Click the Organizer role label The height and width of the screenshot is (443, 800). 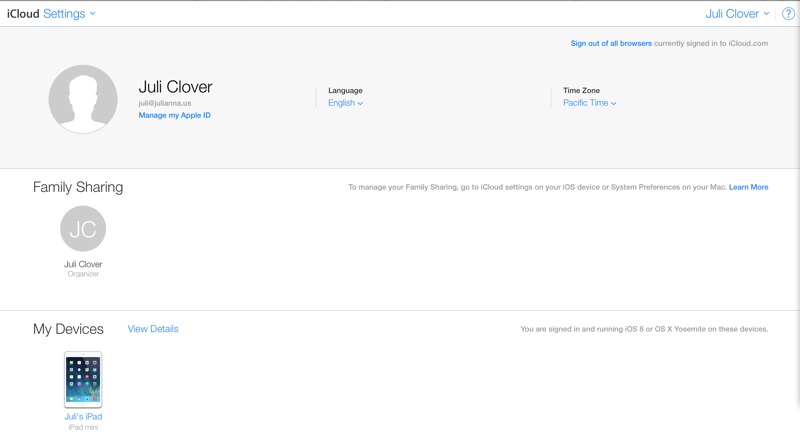[x=83, y=274]
